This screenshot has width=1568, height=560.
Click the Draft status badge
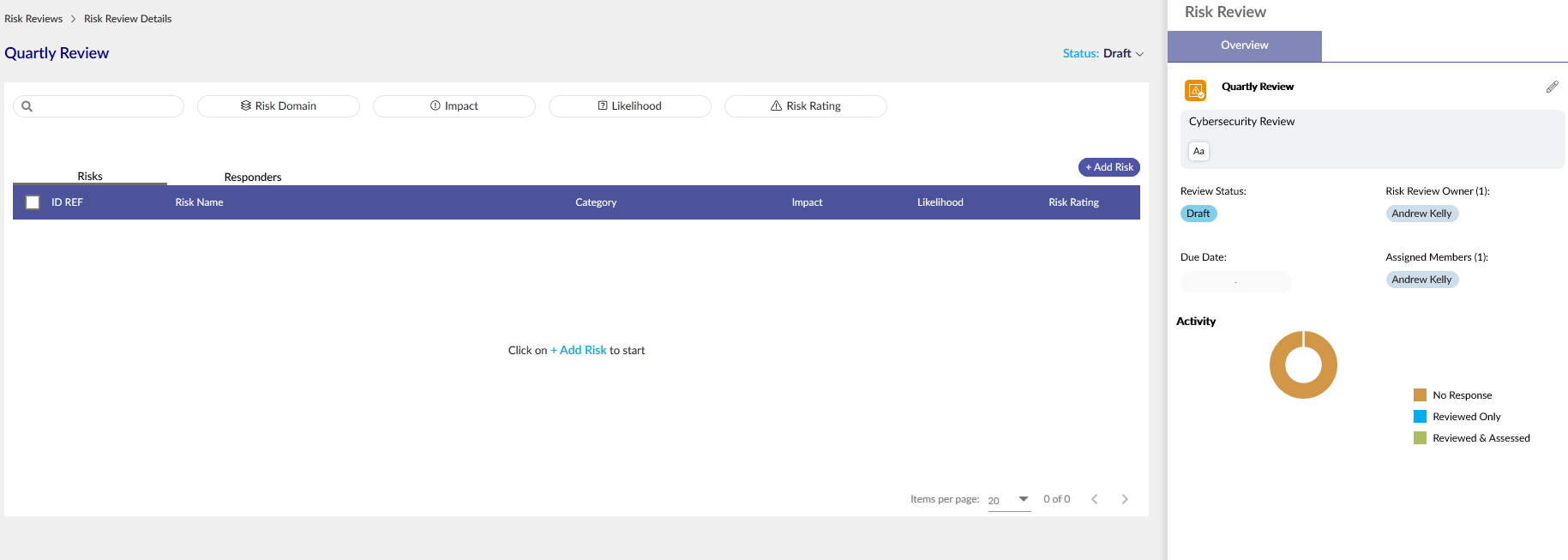click(x=1199, y=214)
